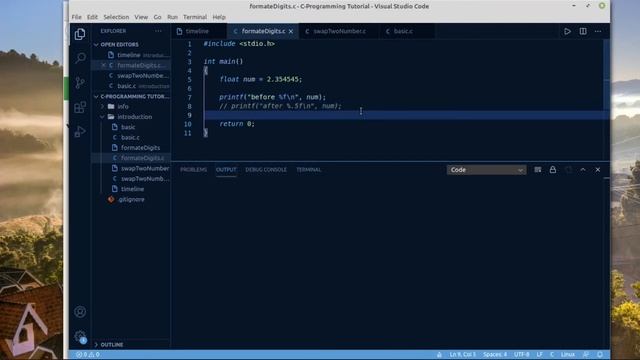
Task: Switch to the basic.c editor tab
Action: pos(403,31)
